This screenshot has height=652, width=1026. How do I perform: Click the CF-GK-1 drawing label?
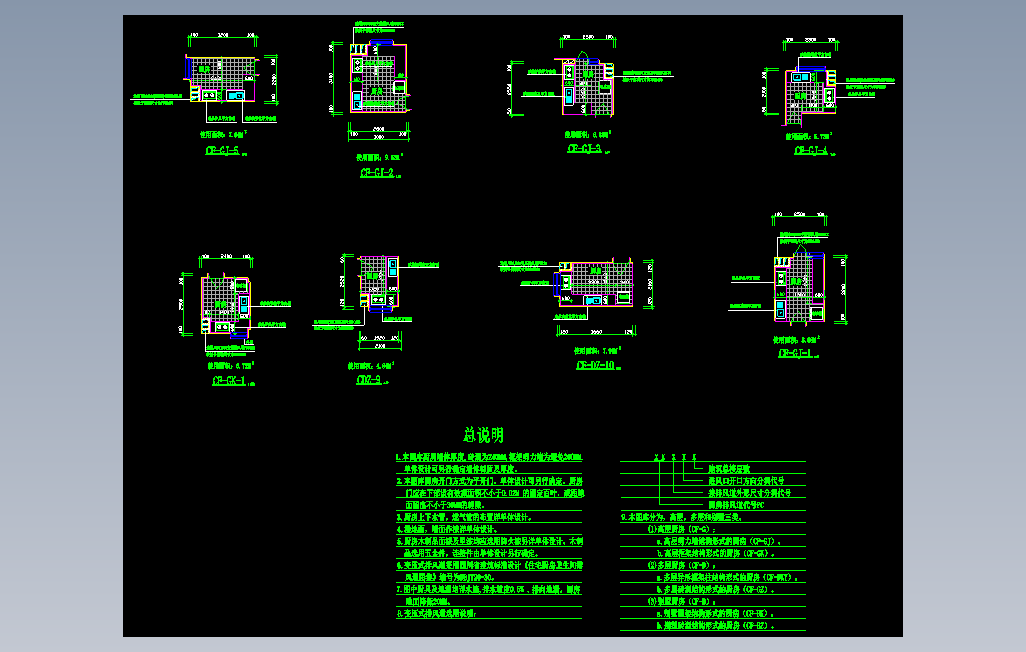(x=229, y=381)
